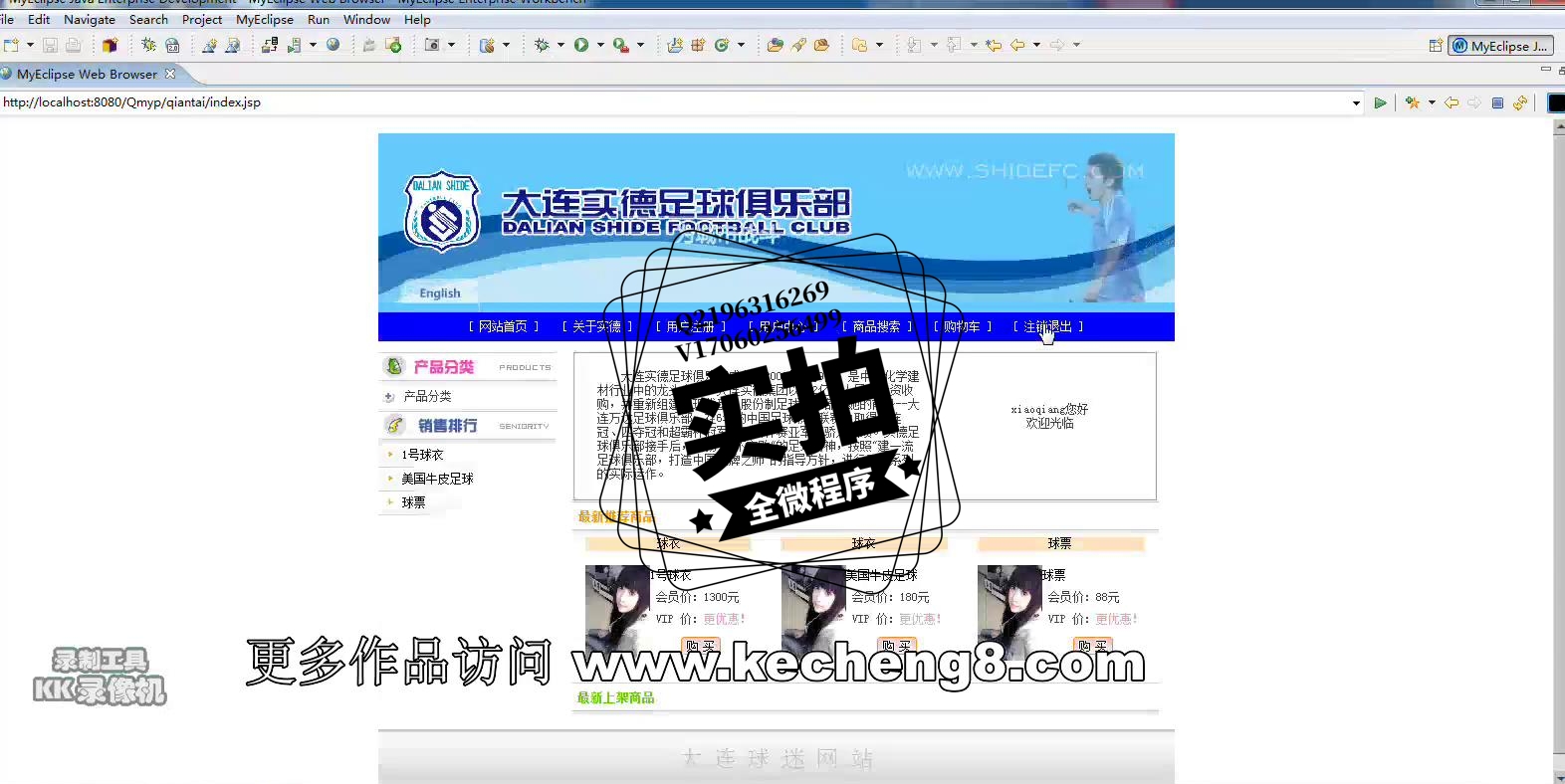Viewport: 1565px width, 784px height.
Task: Open the Help menu
Action: 417,19
